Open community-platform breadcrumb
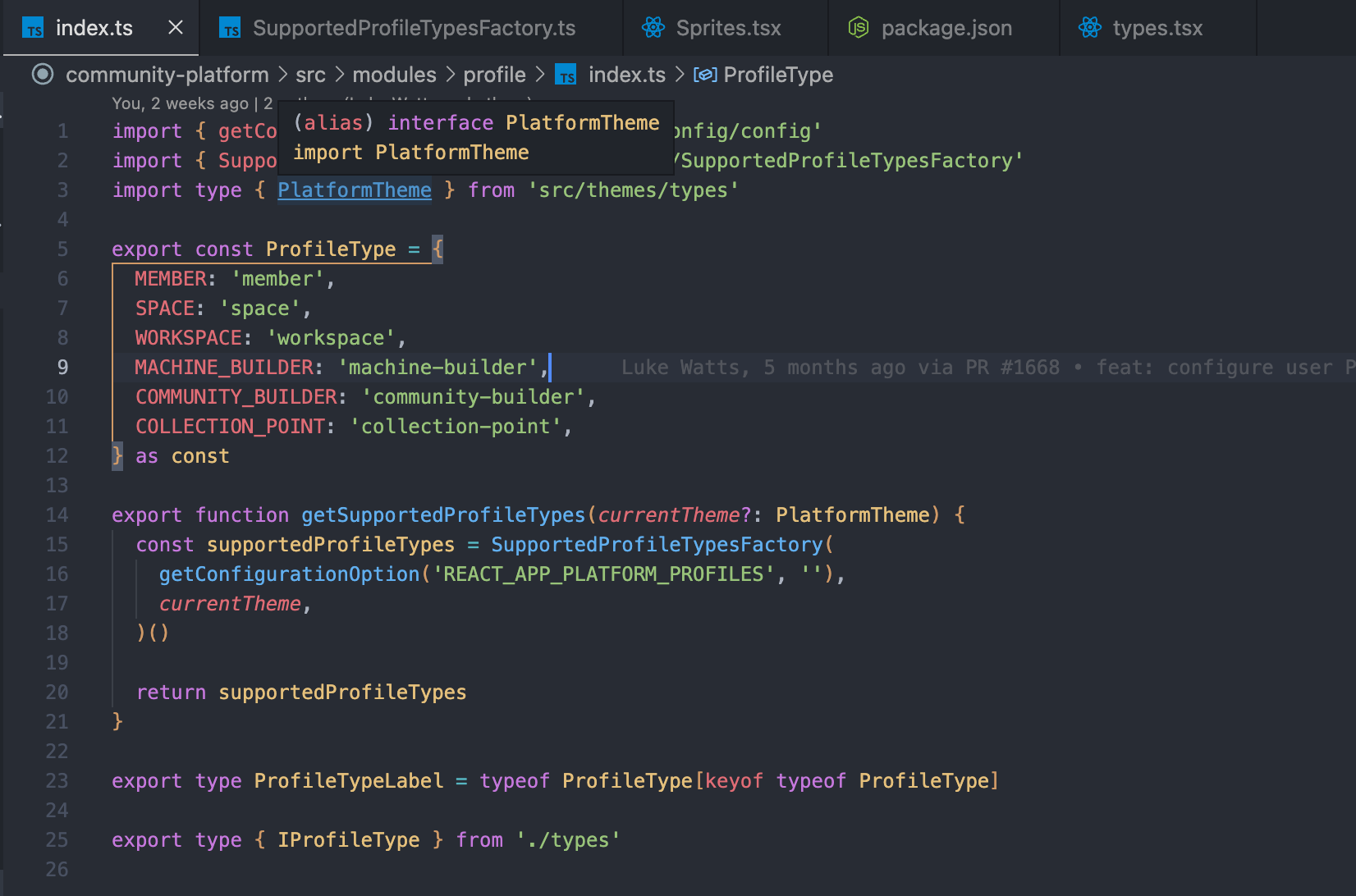The width and height of the screenshot is (1356, 896). [167, 75]
